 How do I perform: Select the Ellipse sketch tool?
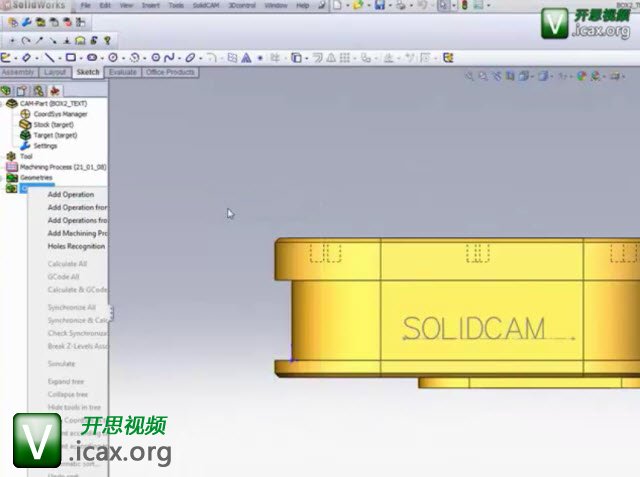pos(190,58)
